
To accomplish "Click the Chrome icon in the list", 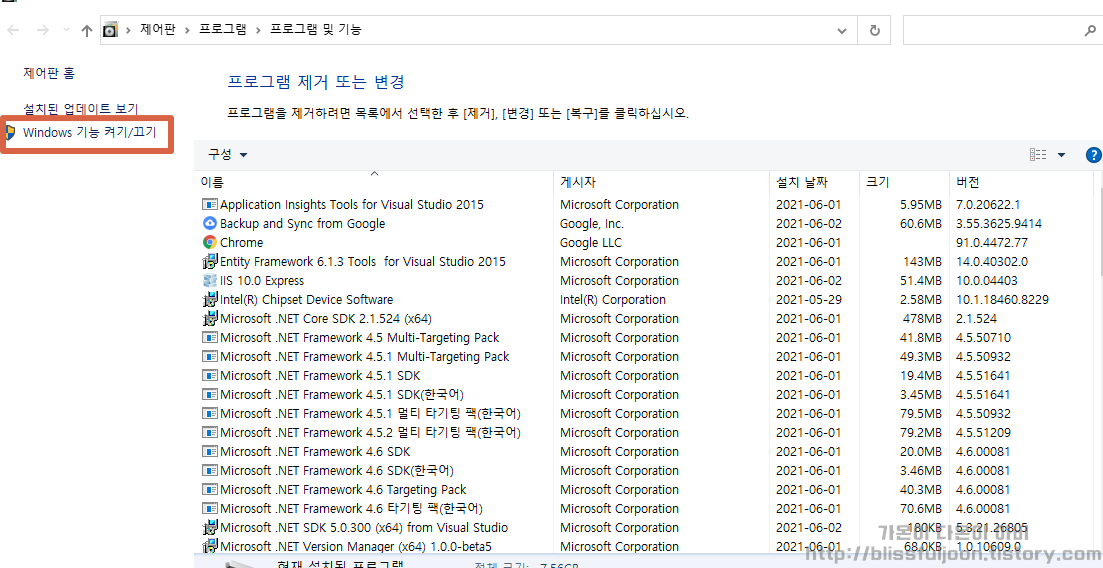I will point(210,243).
